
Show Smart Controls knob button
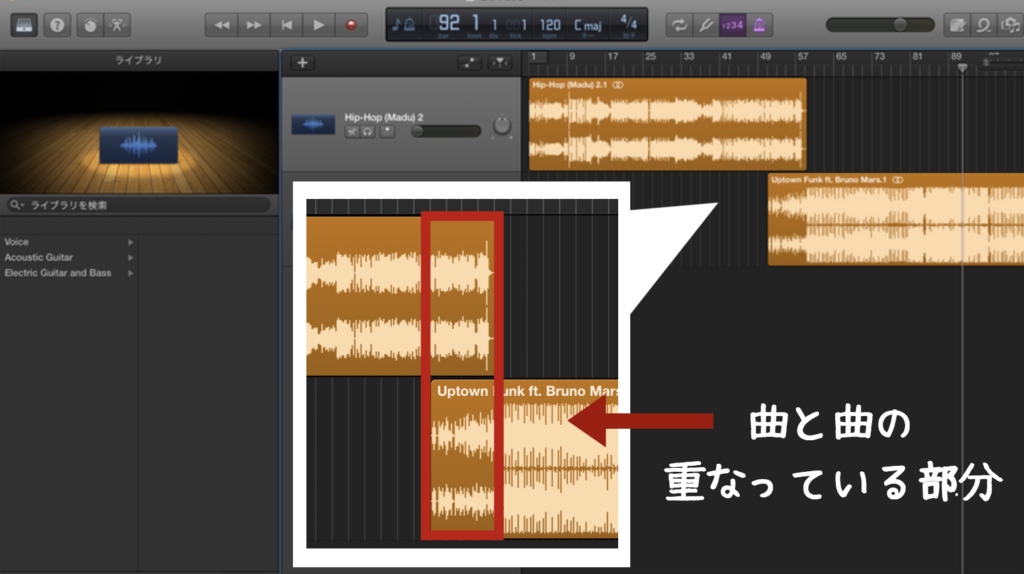90,25
